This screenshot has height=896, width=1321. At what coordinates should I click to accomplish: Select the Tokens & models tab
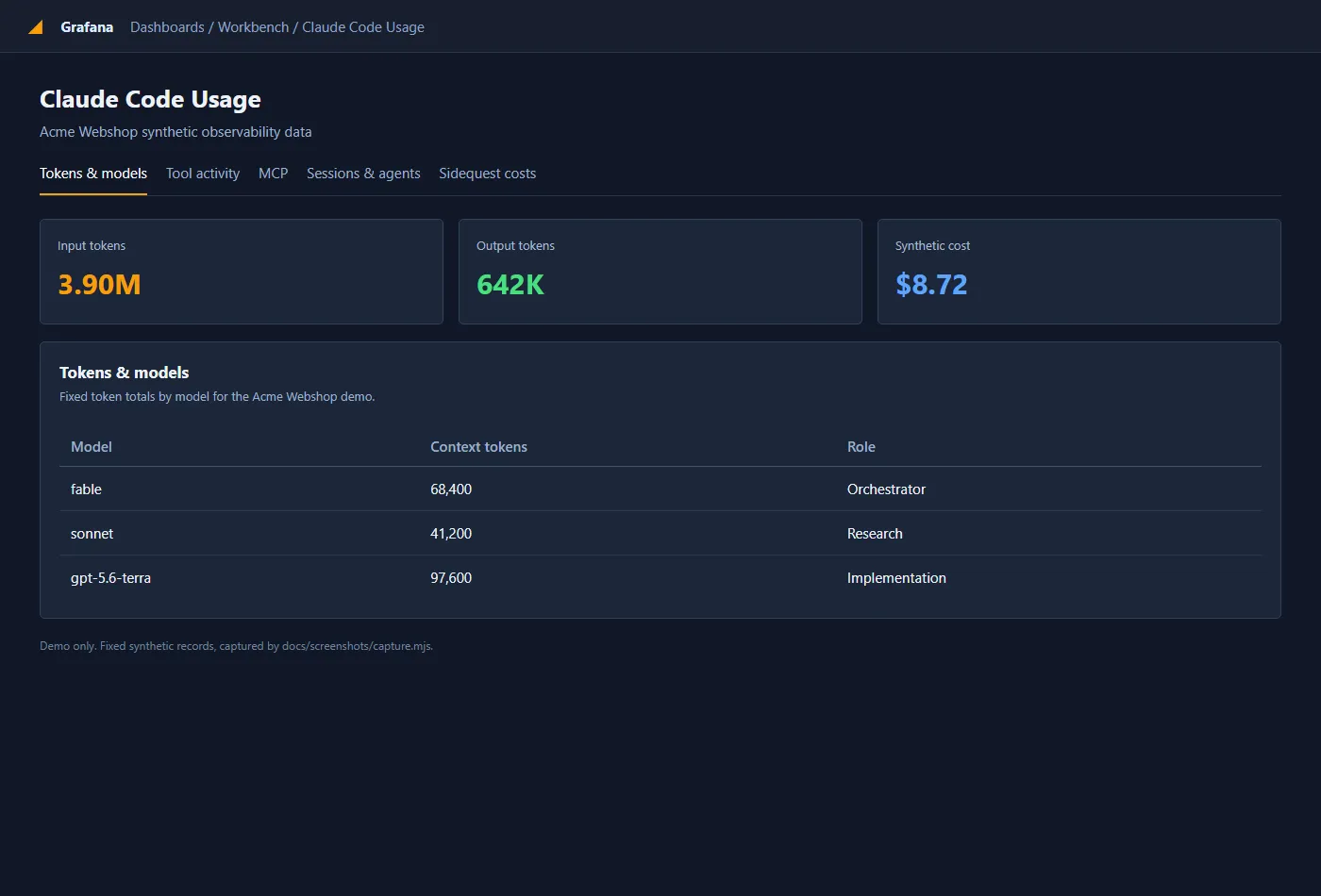click(93, 174)
